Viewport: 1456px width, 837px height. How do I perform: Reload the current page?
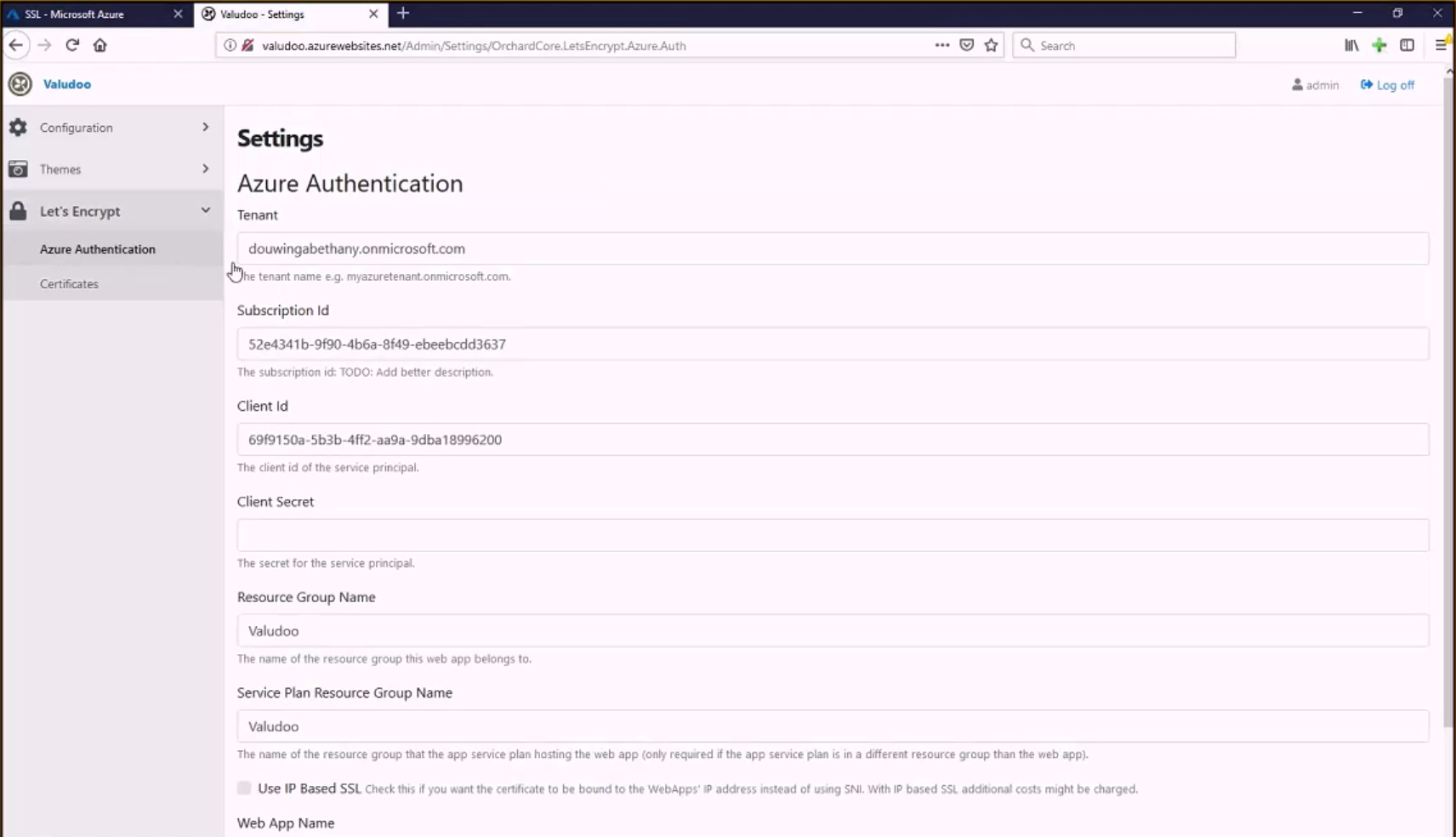(72, 45)
